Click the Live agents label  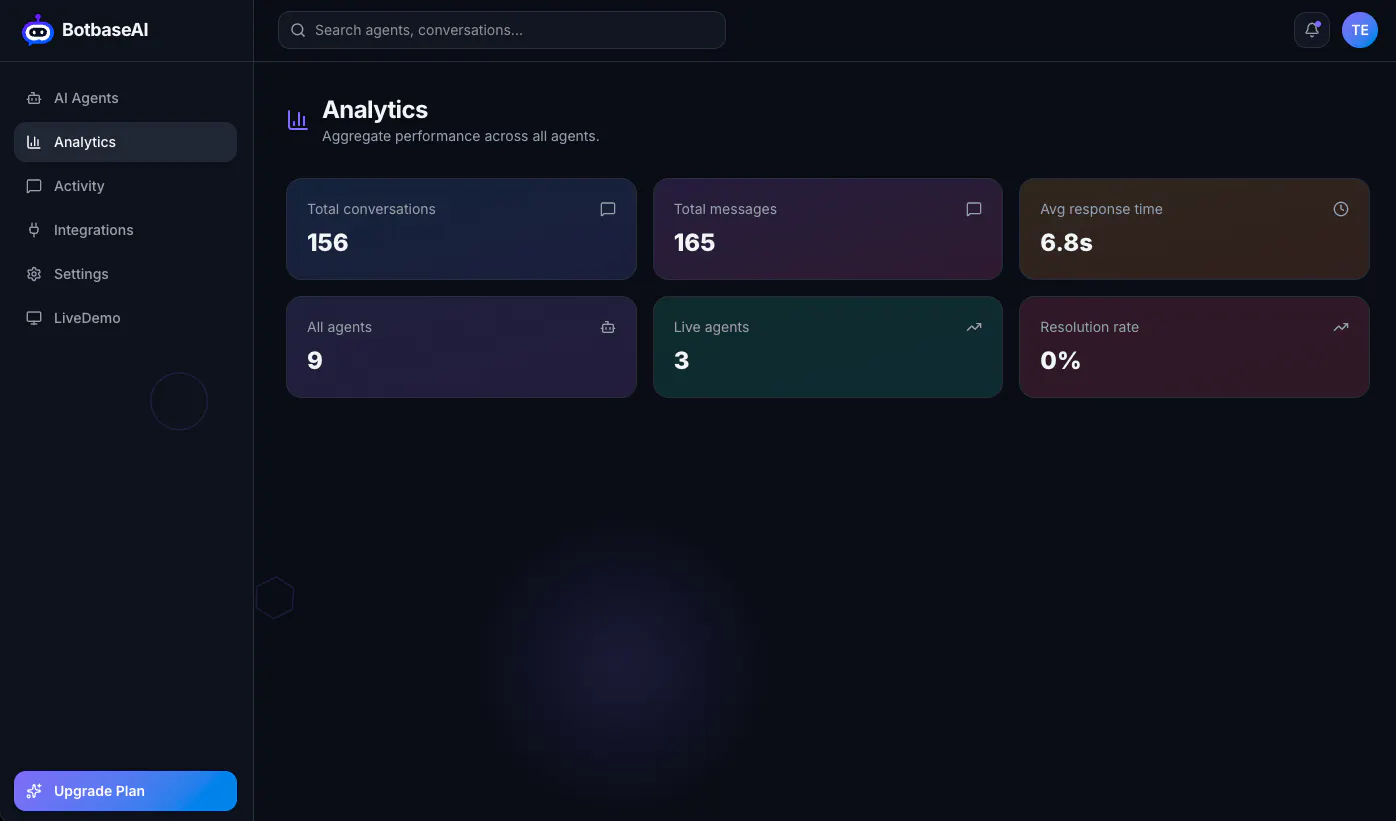(711, 327)
